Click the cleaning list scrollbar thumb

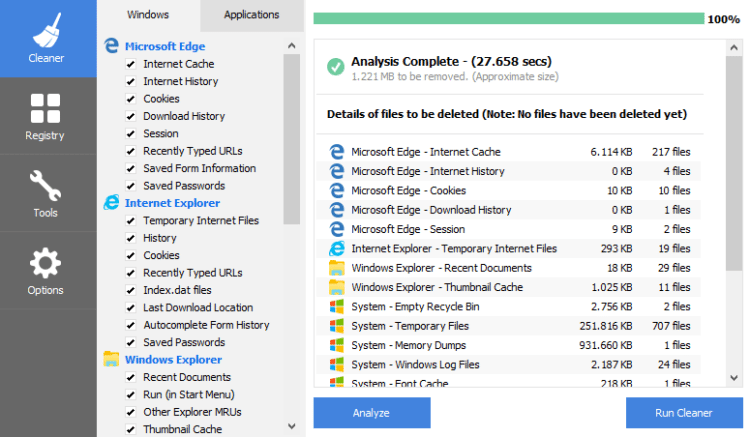pyautogui.click(x=292, y=139)
